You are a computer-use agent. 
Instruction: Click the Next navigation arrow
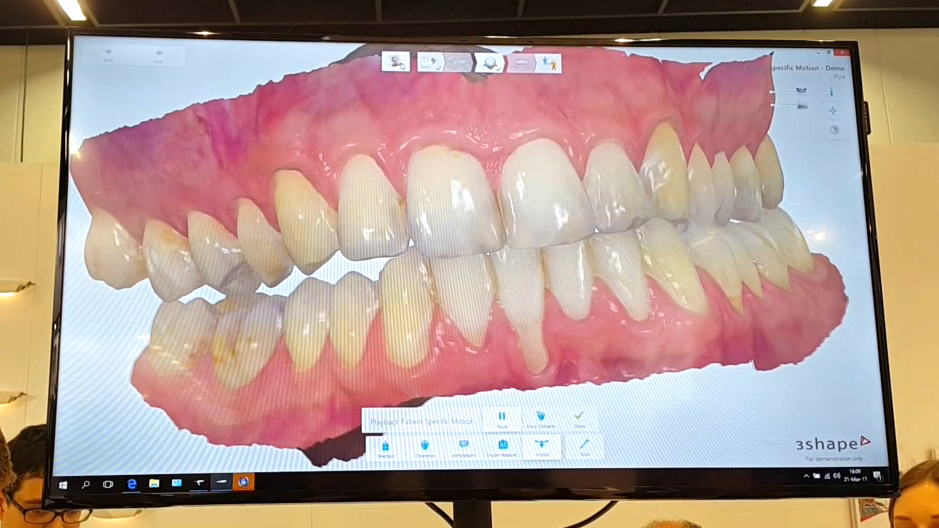[x=158, y=56]
